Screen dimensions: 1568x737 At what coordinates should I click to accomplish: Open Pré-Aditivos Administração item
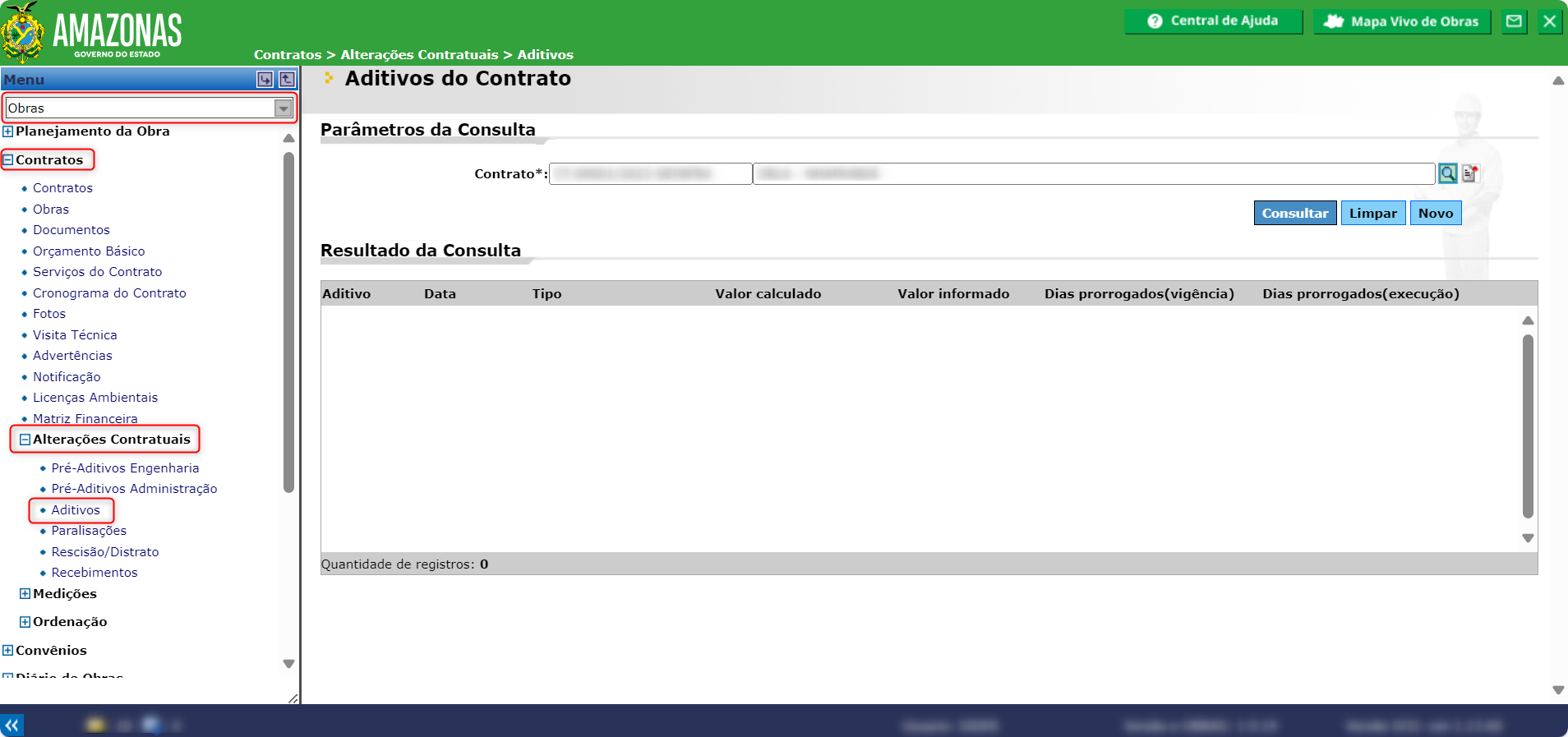pyautogui.click(x=134, y=489)
